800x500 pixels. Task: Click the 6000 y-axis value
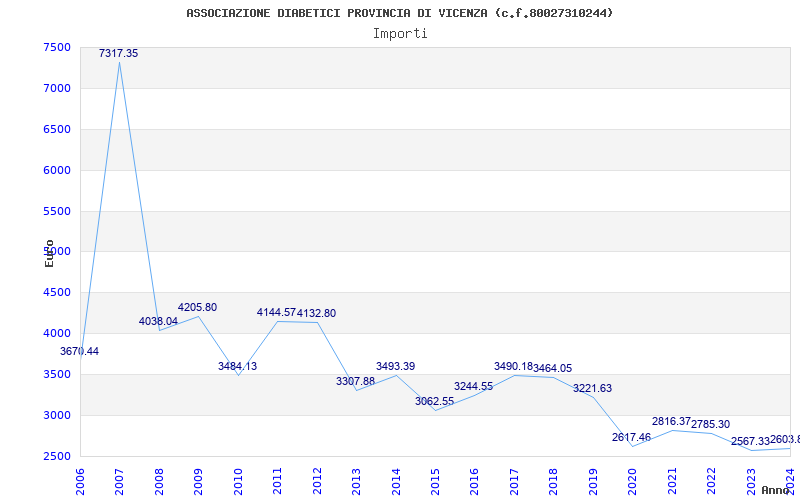tap(57, 170)
